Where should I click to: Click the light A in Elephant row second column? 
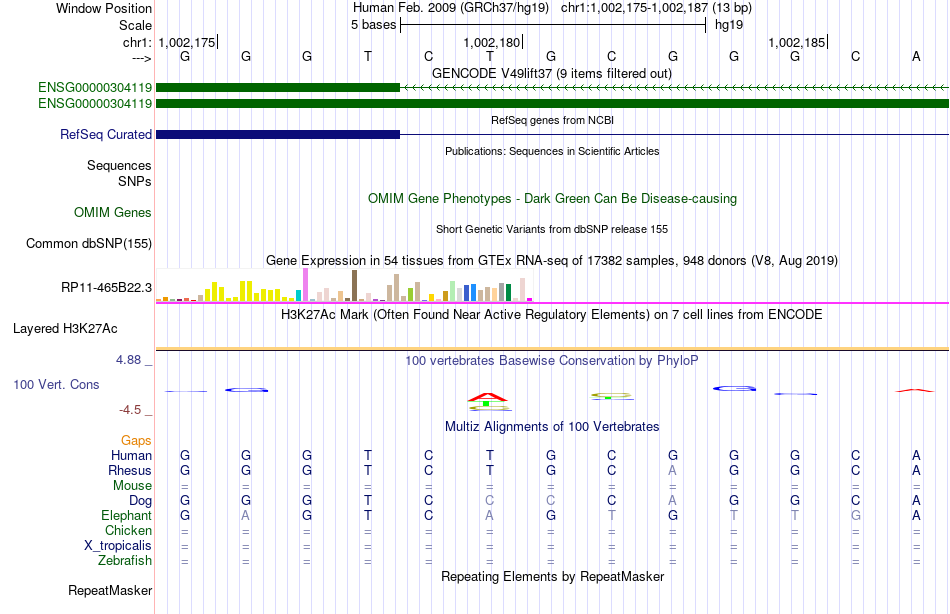[x=245, y=515]
